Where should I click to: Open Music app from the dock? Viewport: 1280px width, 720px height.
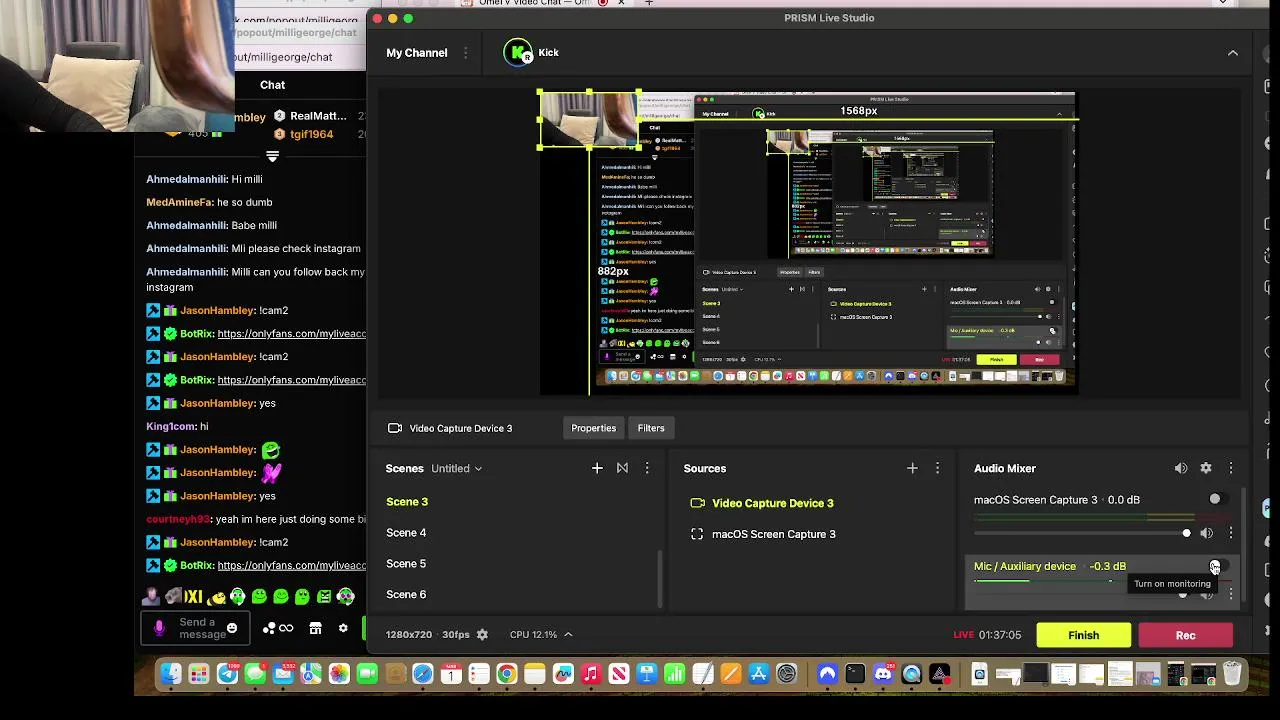(x=590, y=675)
